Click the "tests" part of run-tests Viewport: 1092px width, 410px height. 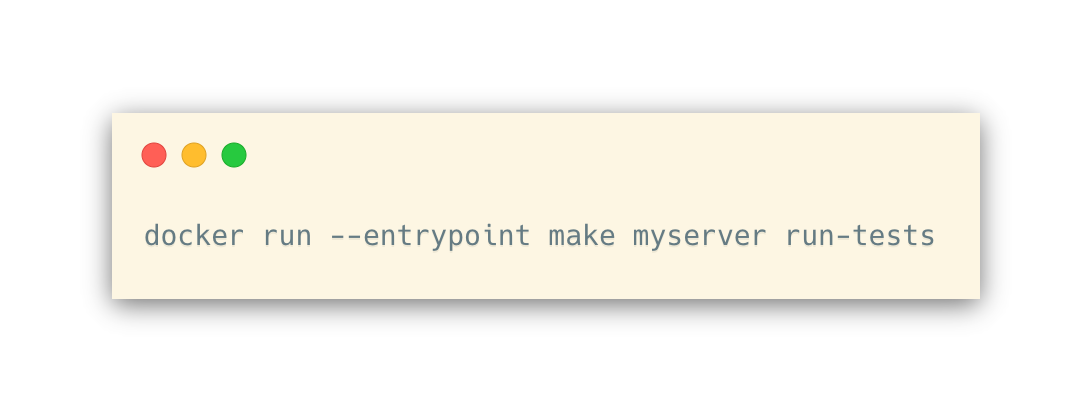point(894,237)
